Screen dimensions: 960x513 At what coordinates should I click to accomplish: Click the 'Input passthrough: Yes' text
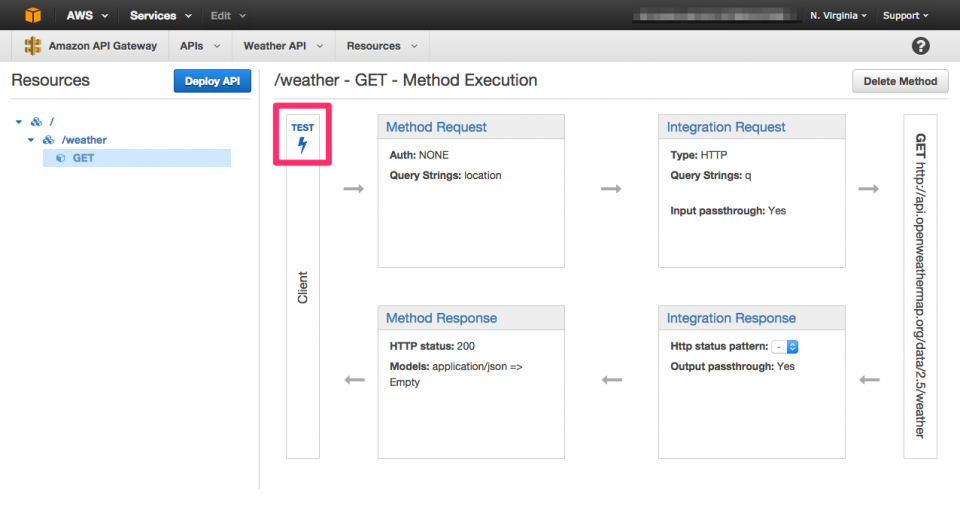pyautogui.click(x=728, y=211)
